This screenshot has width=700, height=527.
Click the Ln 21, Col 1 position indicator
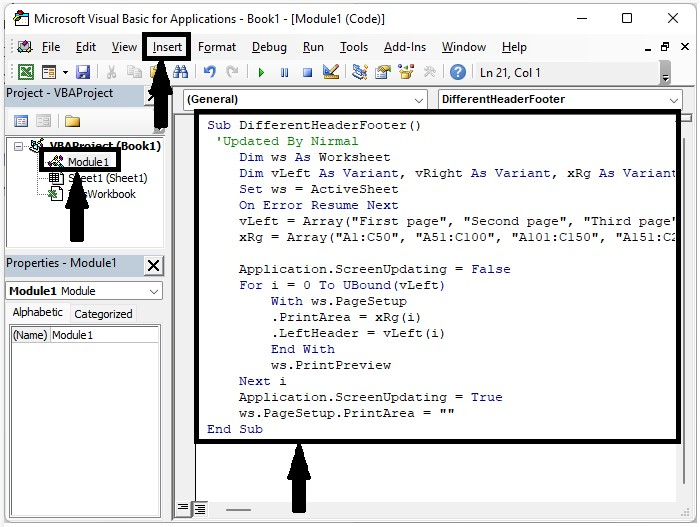click(x=510, y=73)
